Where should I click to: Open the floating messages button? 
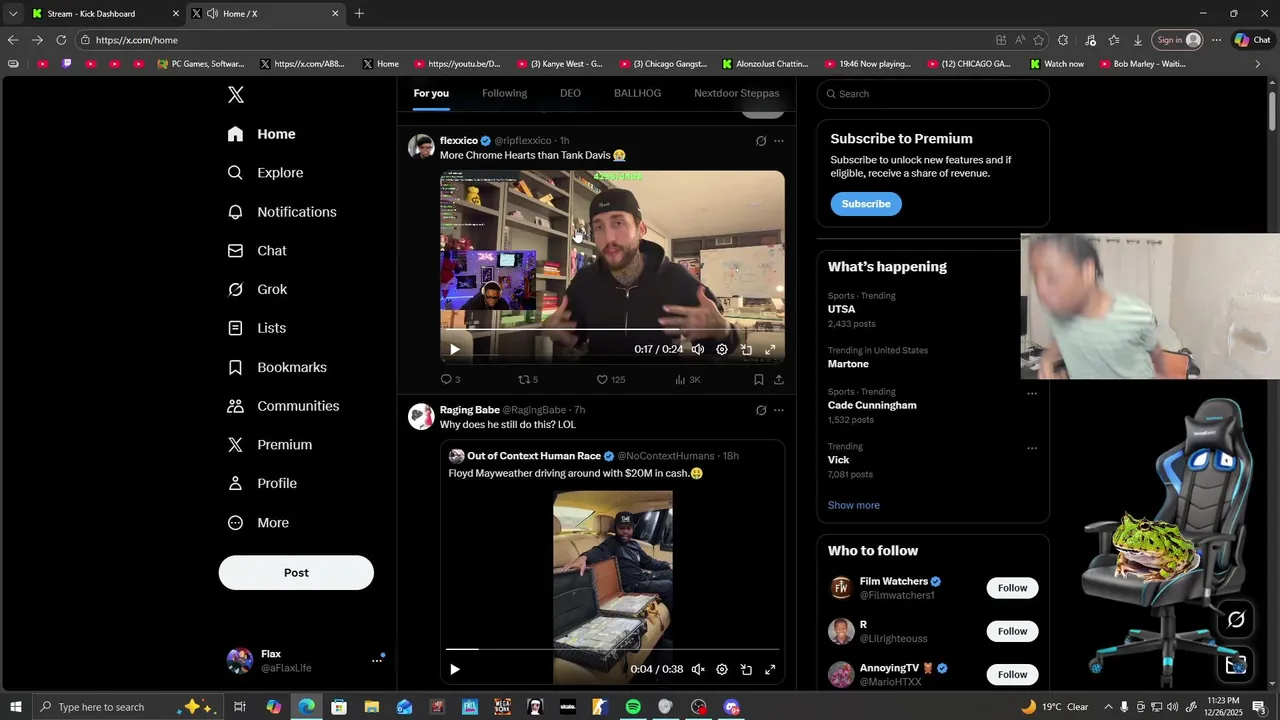click(x=1236, y=664)
